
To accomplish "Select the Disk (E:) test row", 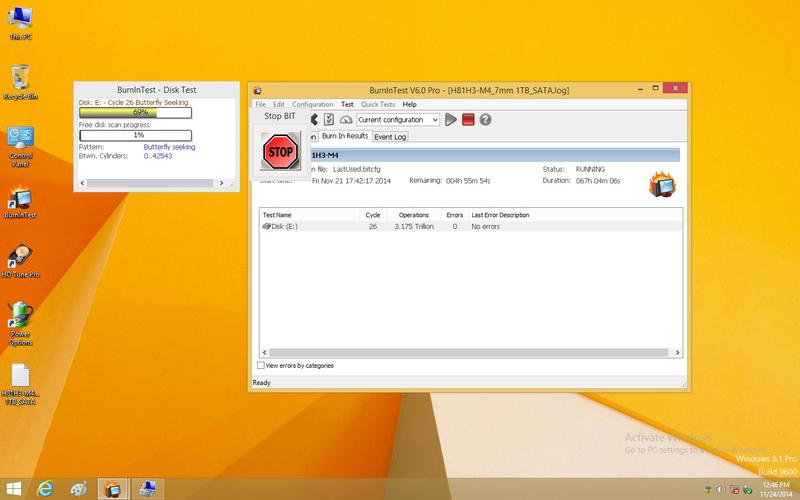I will 470,226.
